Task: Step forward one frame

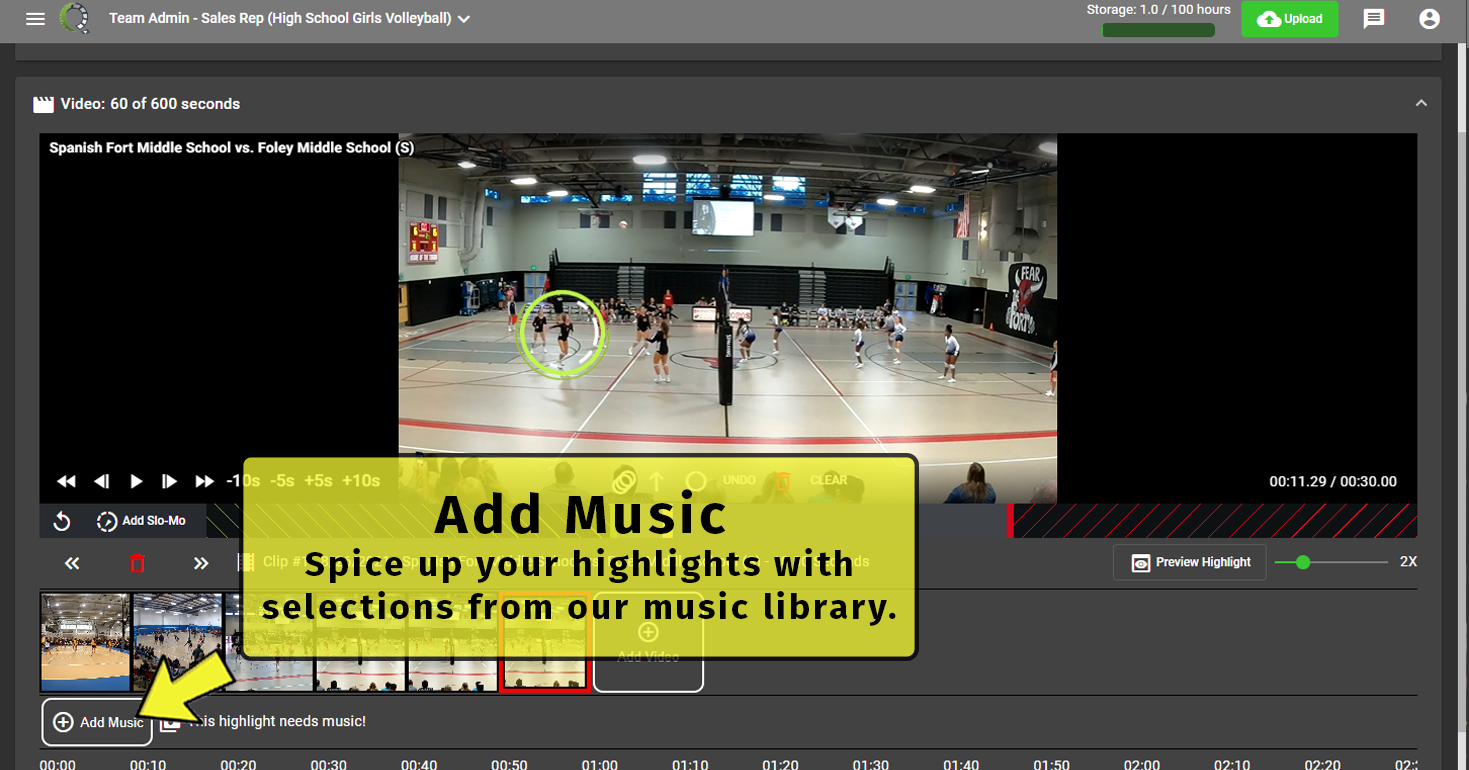Action: (x=169, y=481)
